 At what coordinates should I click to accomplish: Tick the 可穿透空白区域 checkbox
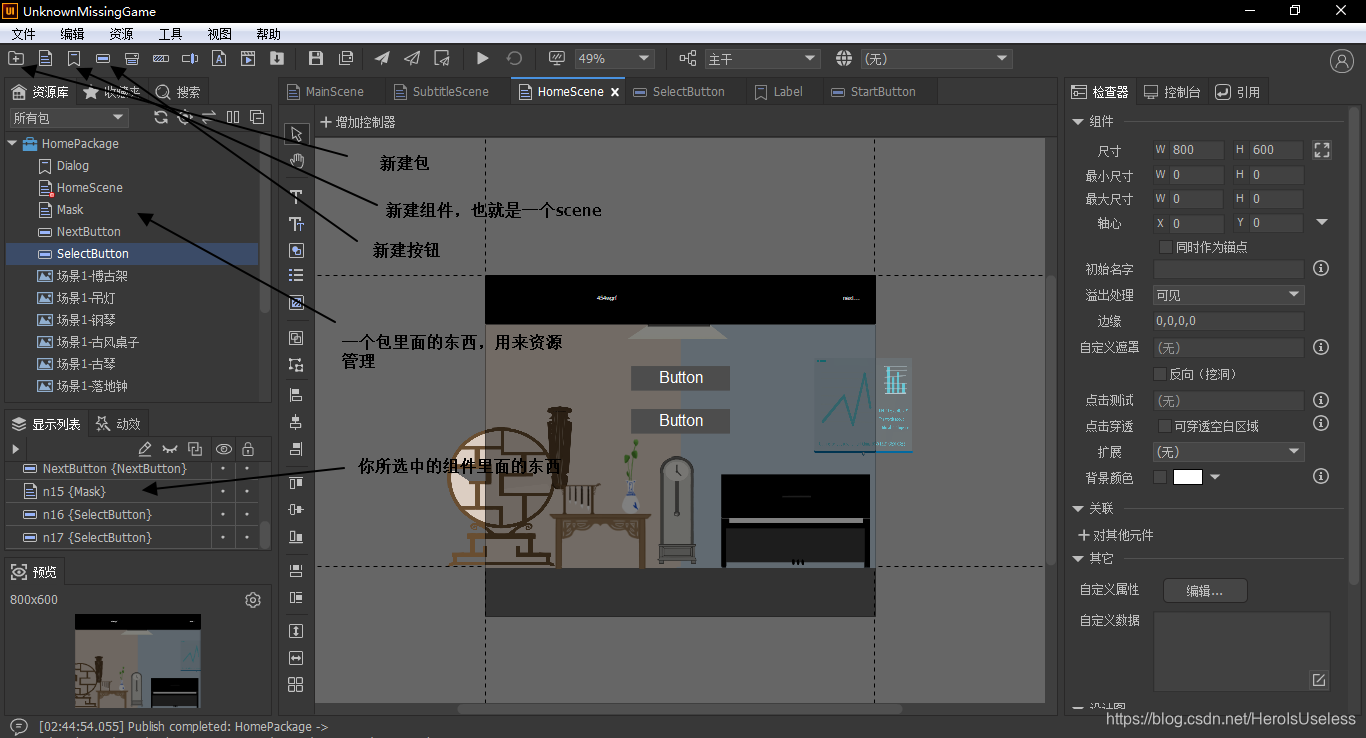coord(1165,426)
